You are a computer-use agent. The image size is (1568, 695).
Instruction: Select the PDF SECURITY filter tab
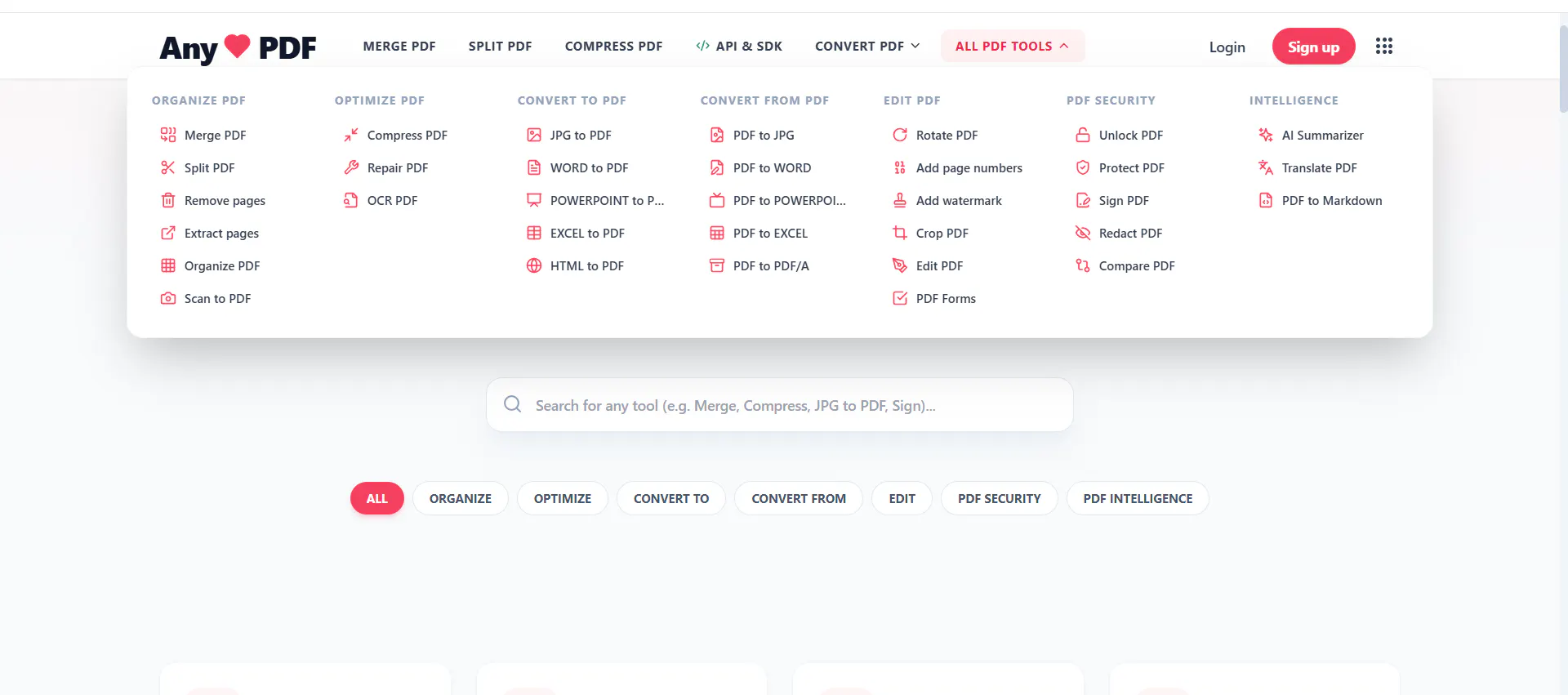1000,498
